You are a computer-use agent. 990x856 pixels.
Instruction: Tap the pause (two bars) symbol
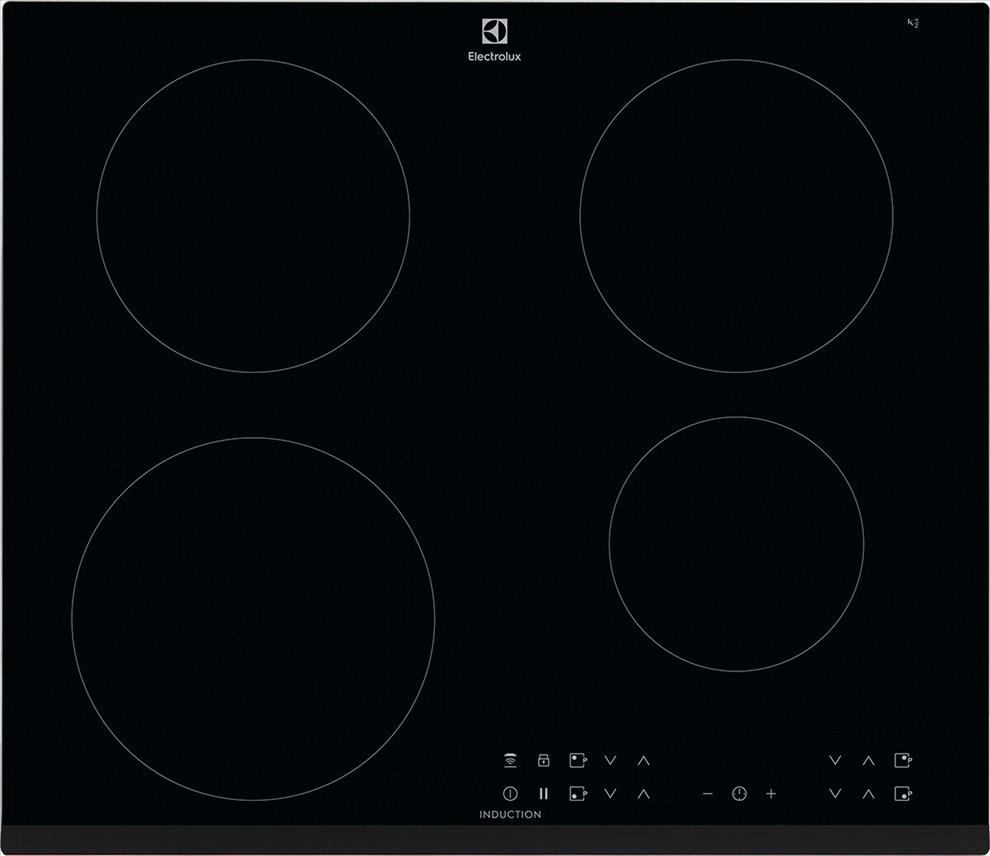coord(543,794)
